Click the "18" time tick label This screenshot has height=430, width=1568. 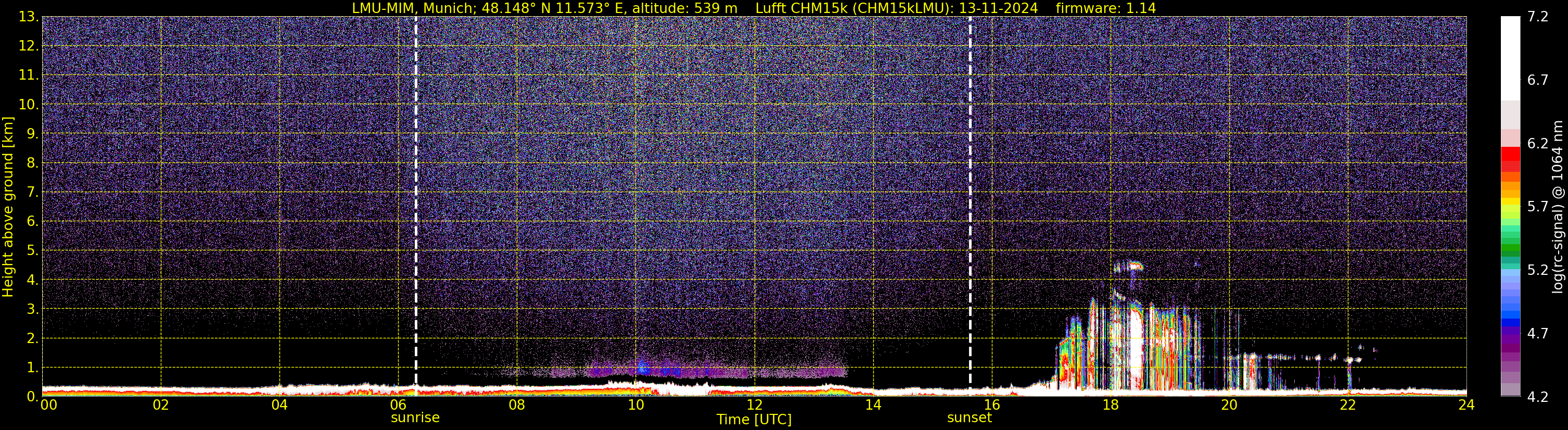click(x=1110, y=406)
